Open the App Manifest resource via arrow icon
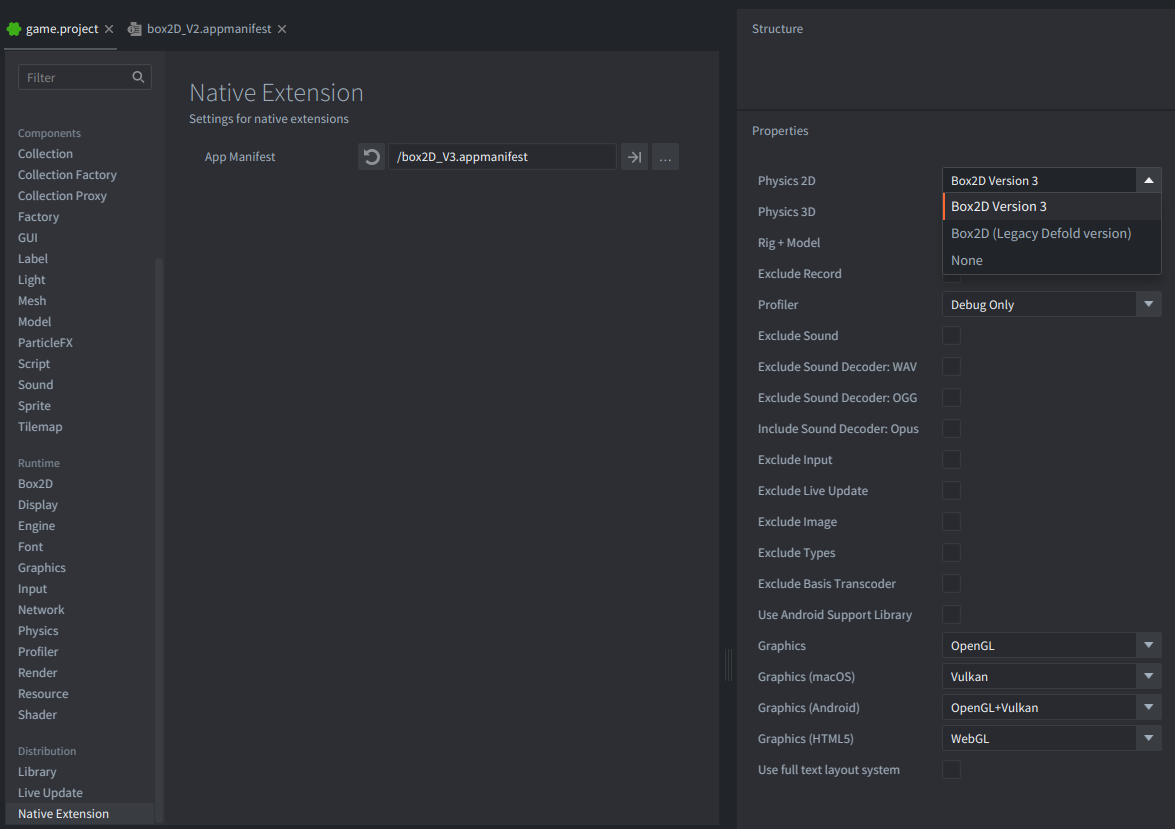The width and height of the screenshot is (1175, 829). coord(634,157)
